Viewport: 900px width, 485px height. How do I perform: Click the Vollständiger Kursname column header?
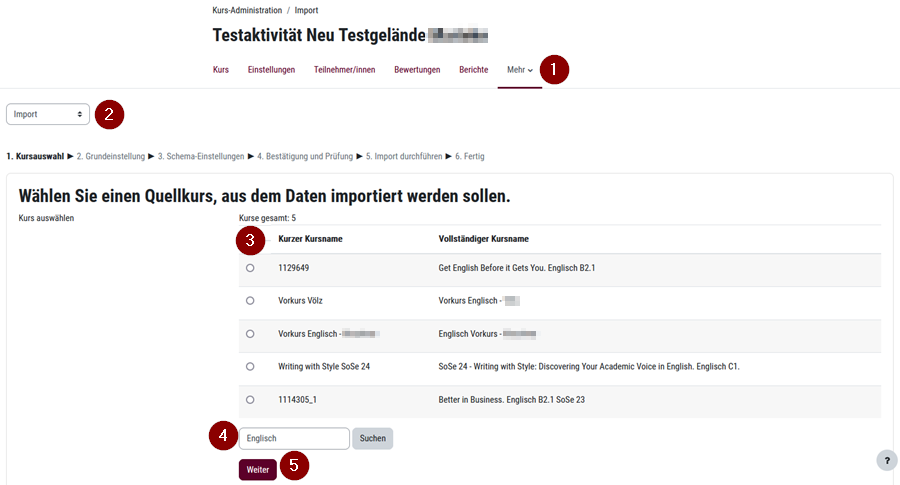tap(483, 239)
